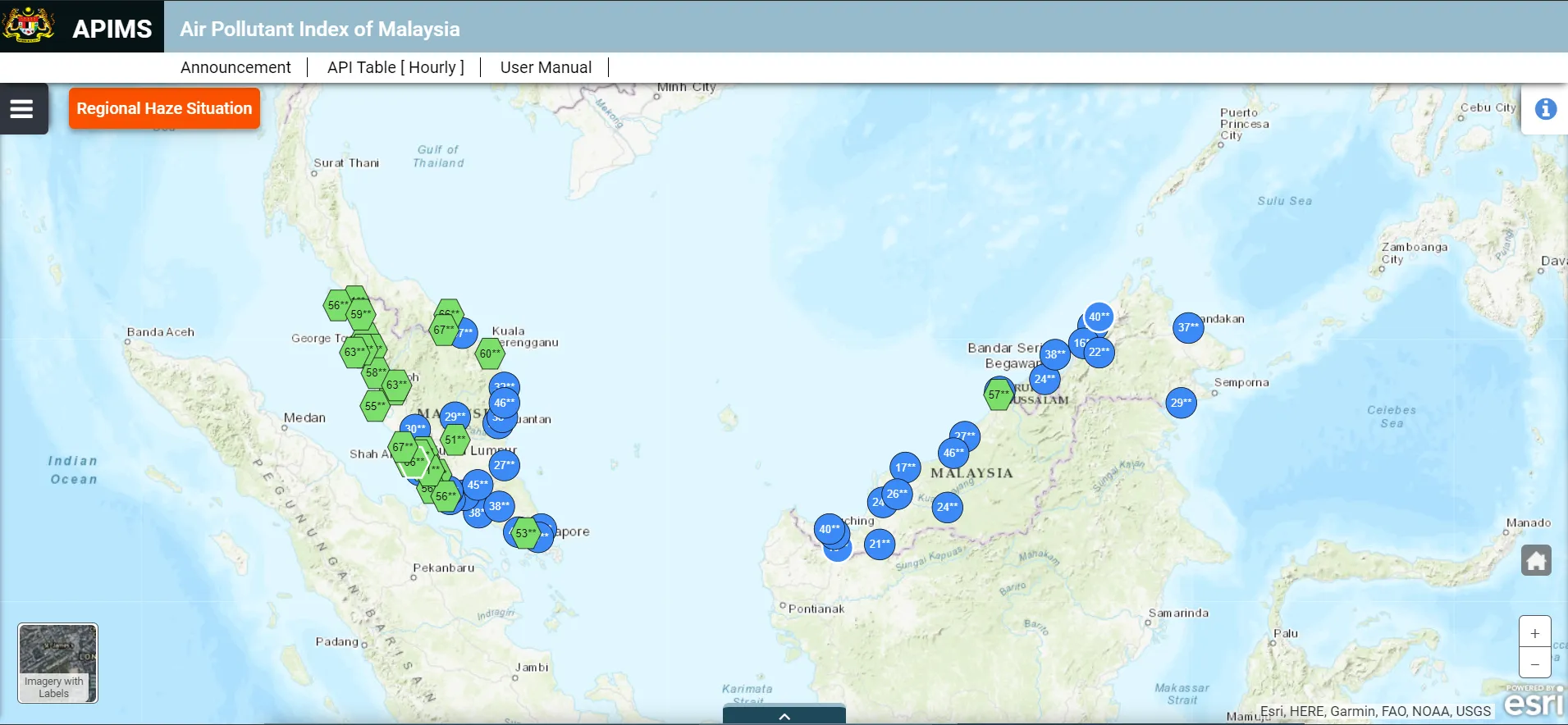Select the 37** marker near Sandakan
The height and width of the screenshot is (725, 1568).
1188,327
